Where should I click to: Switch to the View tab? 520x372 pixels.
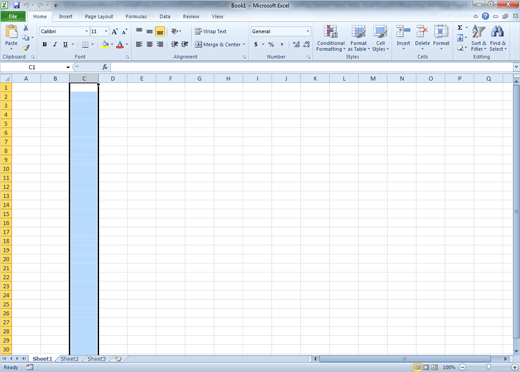click(217, 16)
